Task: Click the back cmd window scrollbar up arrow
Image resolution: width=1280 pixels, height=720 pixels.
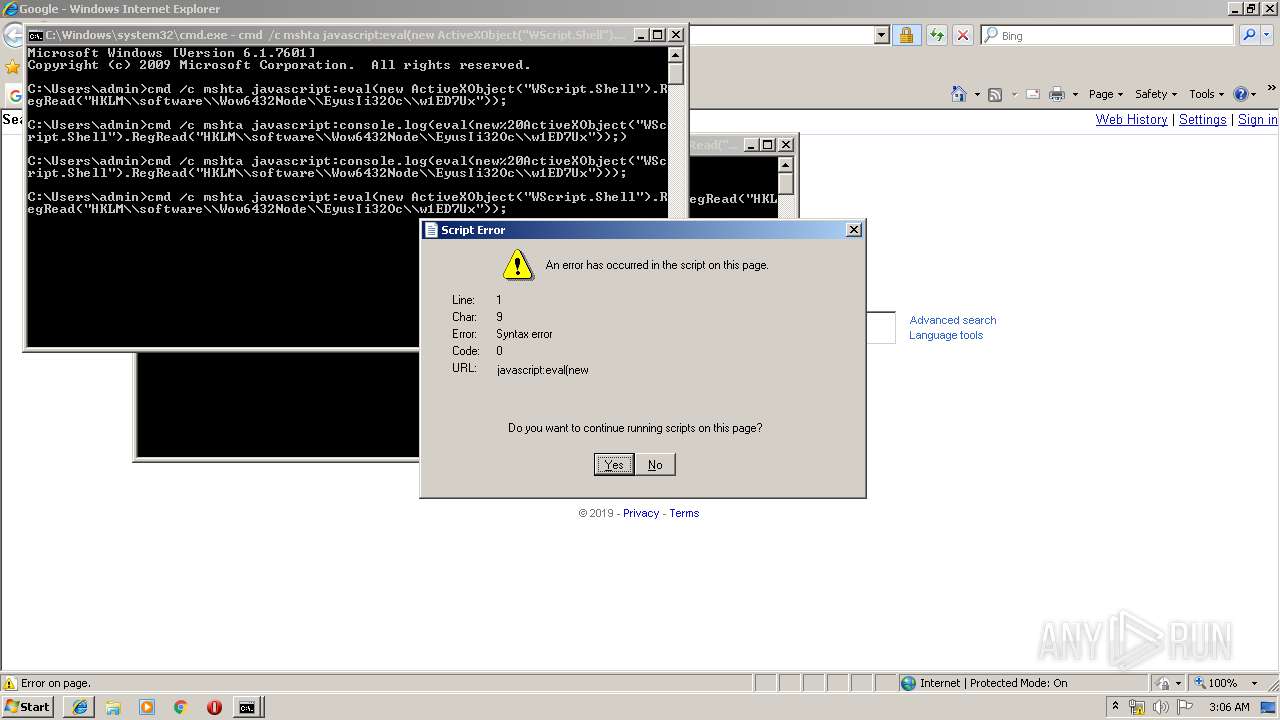Action: [x=786, y=164]
